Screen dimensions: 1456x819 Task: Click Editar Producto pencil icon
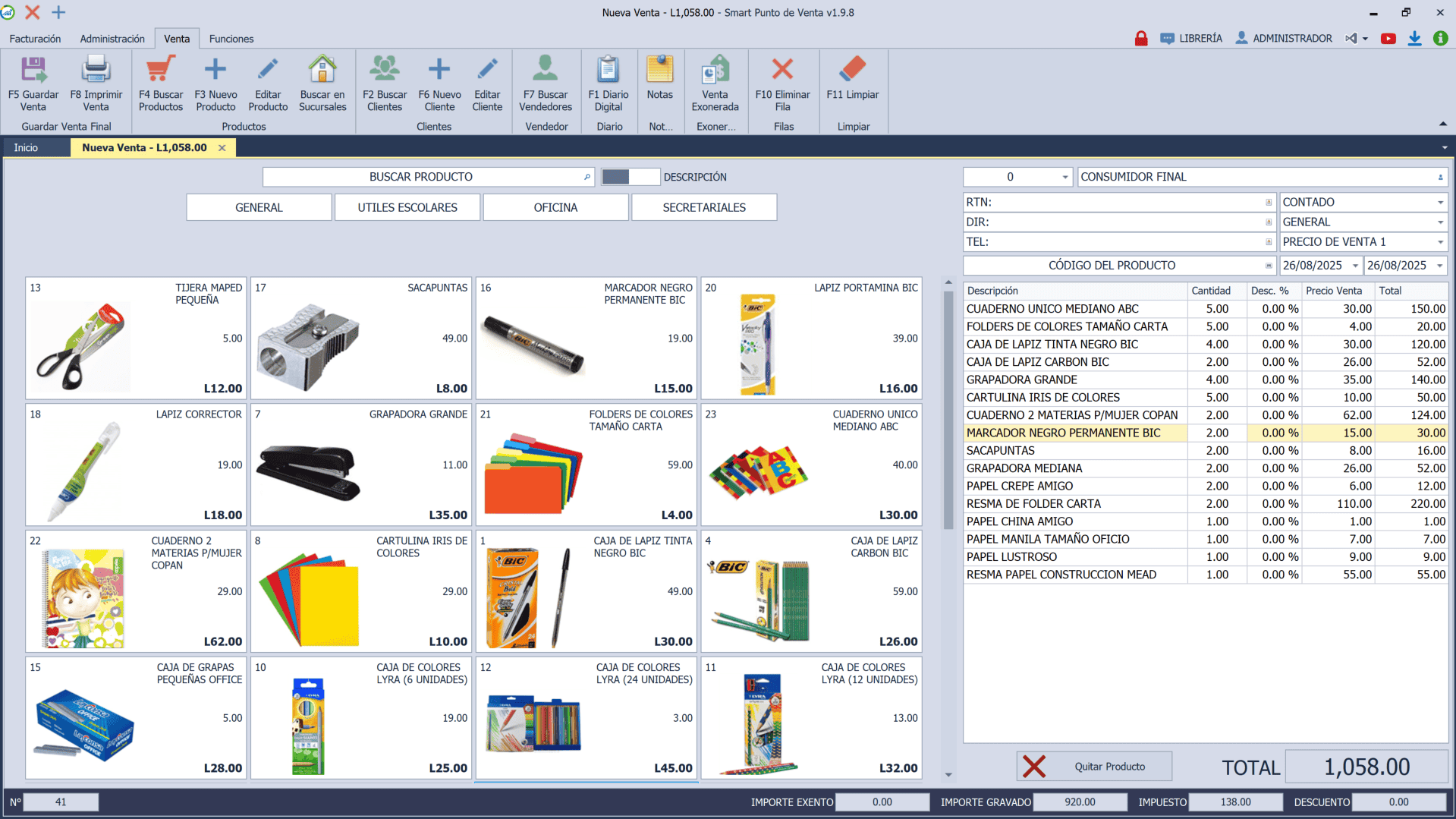tap(268, 69)
